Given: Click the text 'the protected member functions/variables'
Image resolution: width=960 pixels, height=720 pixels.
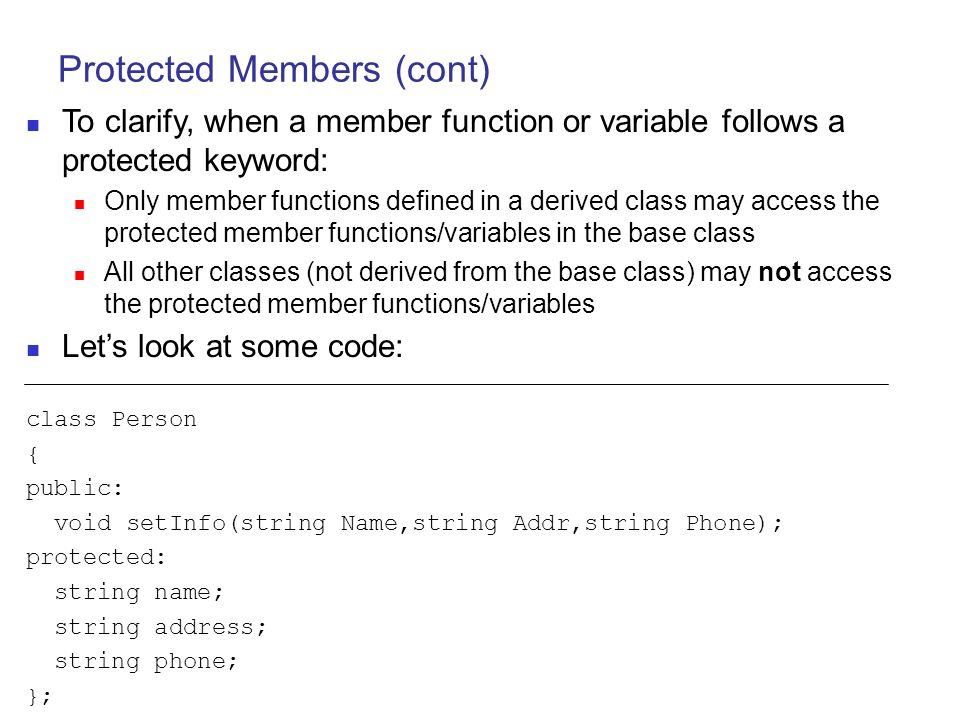Looking at the screenshot, I should coord(349,304).
